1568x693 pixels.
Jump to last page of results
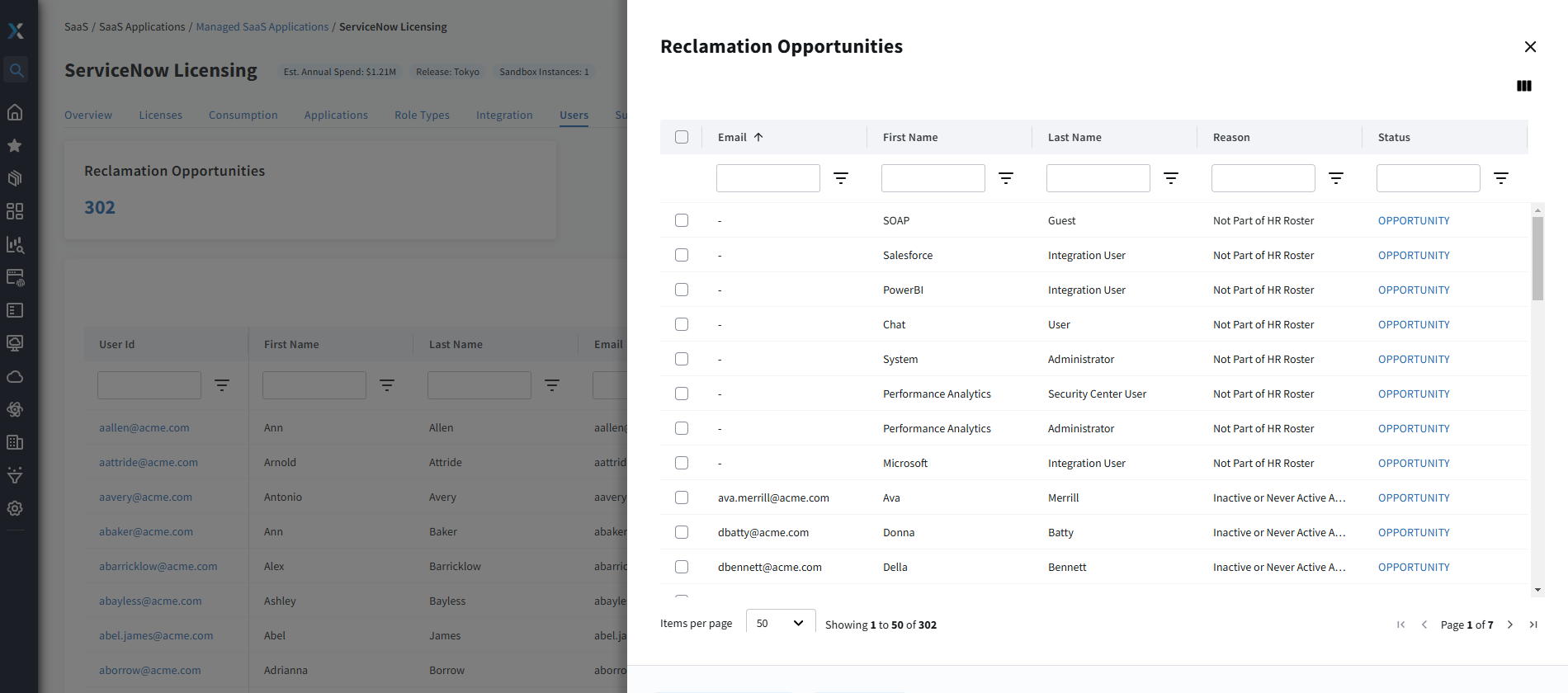click(1533, 625)
